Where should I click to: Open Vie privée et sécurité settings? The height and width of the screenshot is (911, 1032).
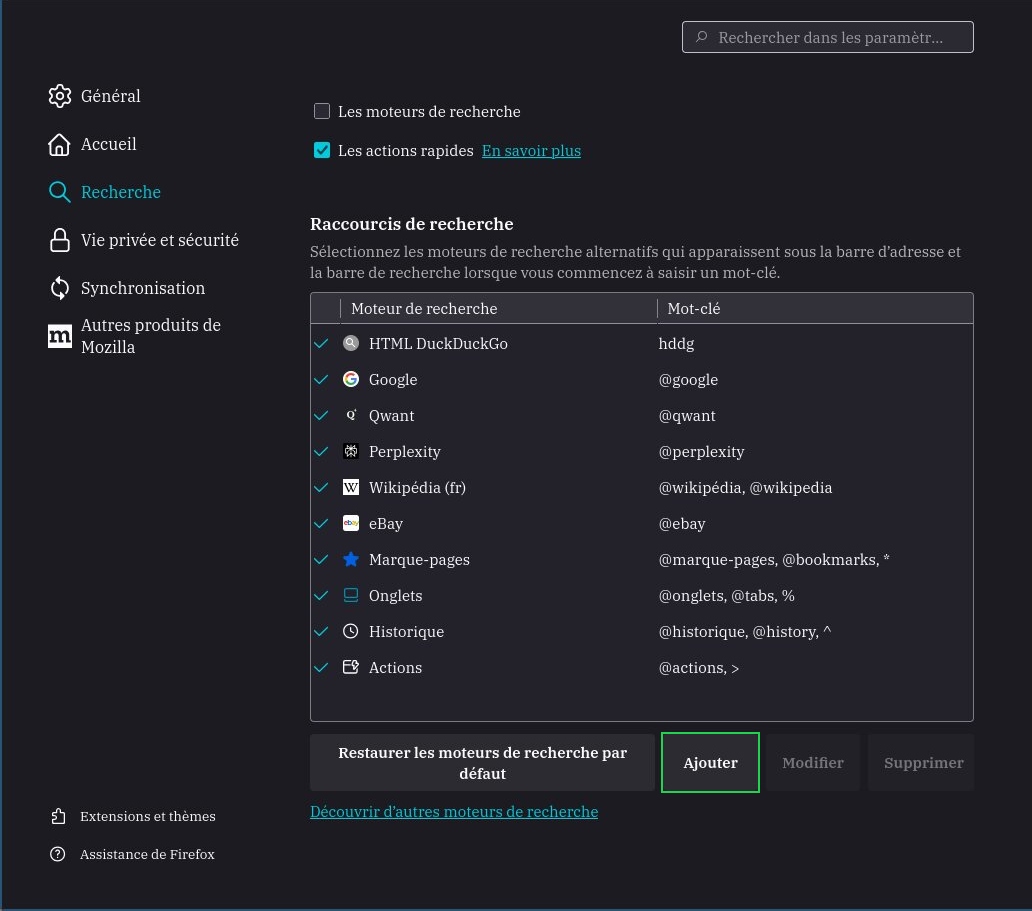click(x=60, y=240)
